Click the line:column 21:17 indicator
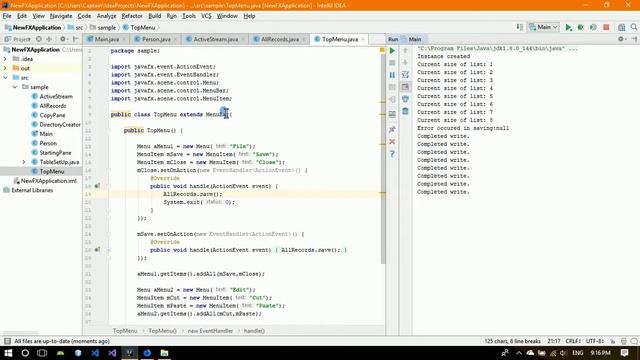This screenshot has height=360, width=640. pos(554,341)
